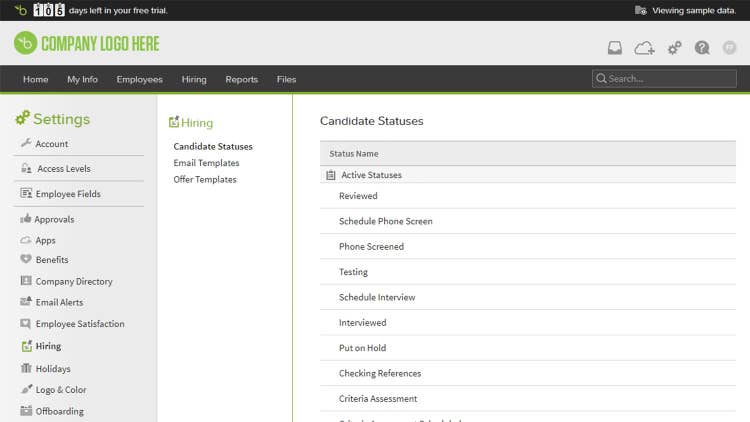The image size is (750, 422).
Task: Click the Hiring icon in settings sidebar
Action: (27, 345)
